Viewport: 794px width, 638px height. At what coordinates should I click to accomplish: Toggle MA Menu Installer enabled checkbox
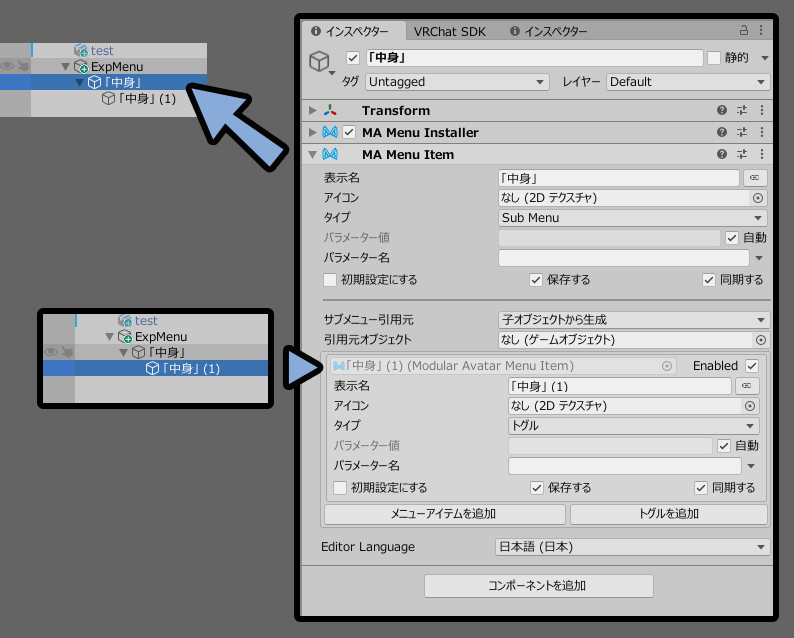(x=349, y=132)
